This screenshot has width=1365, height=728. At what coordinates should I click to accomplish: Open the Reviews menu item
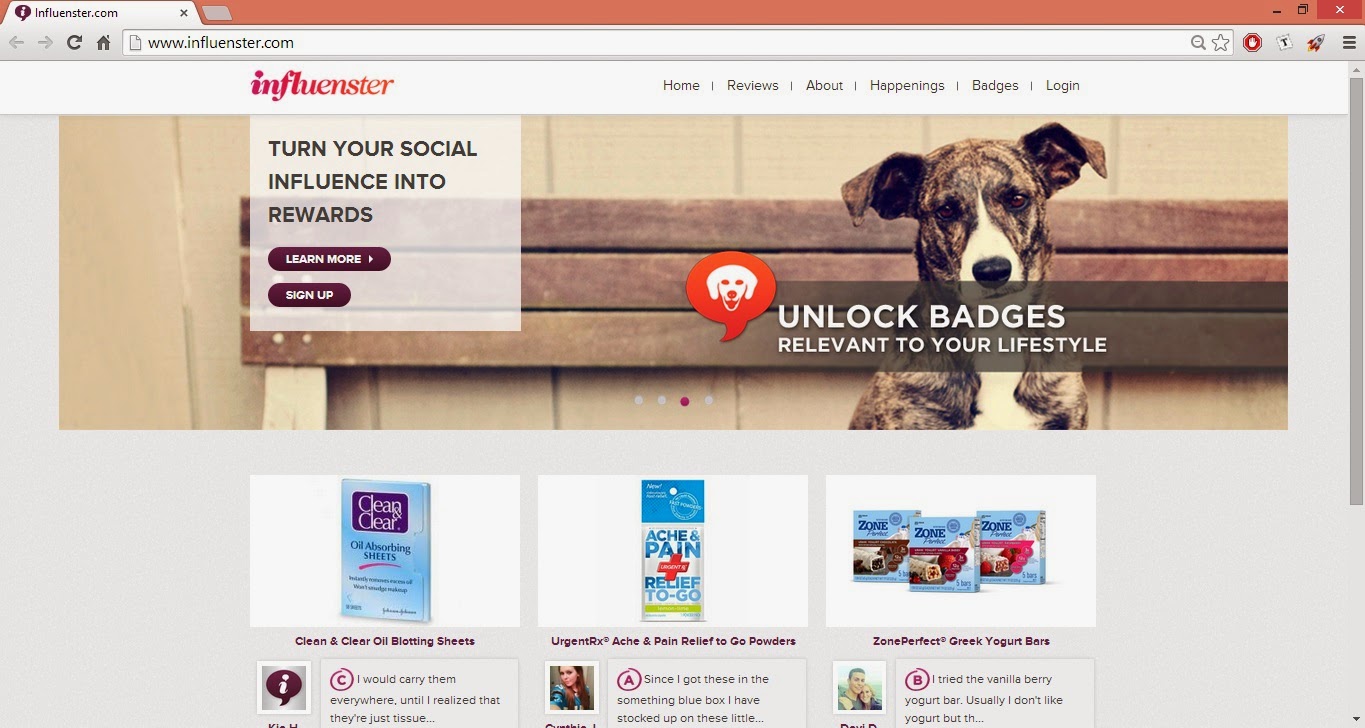coord(752,86)
